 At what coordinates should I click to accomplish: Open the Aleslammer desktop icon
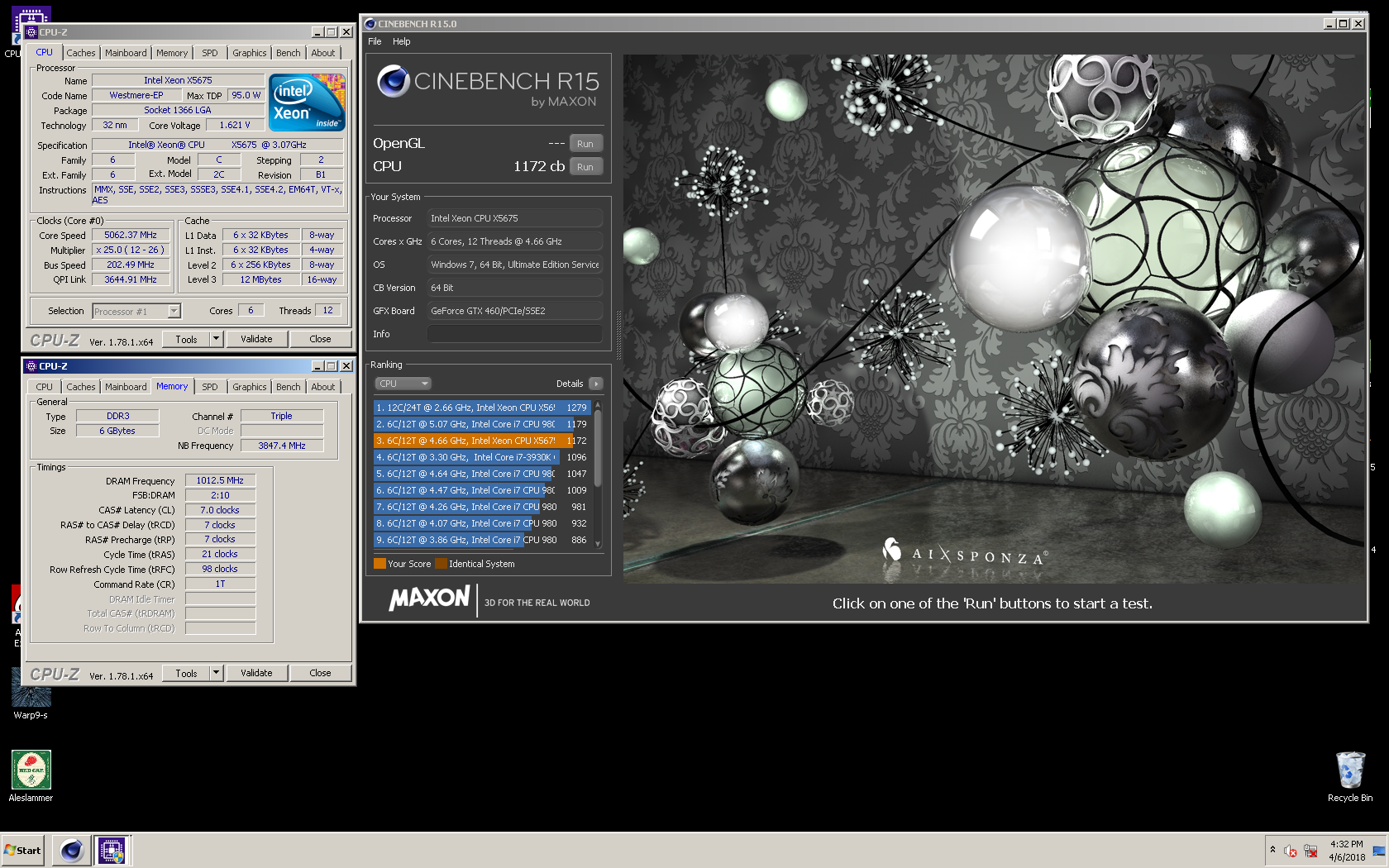(31, 776)
